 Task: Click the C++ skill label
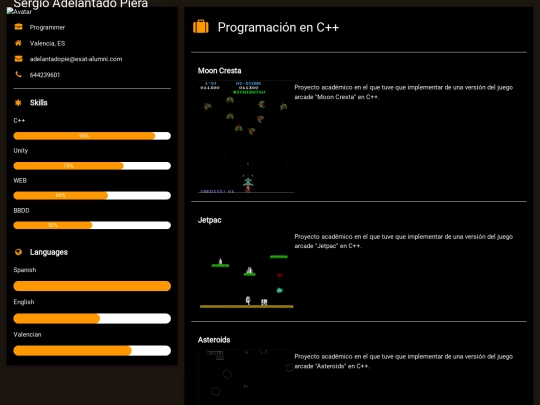19,121
